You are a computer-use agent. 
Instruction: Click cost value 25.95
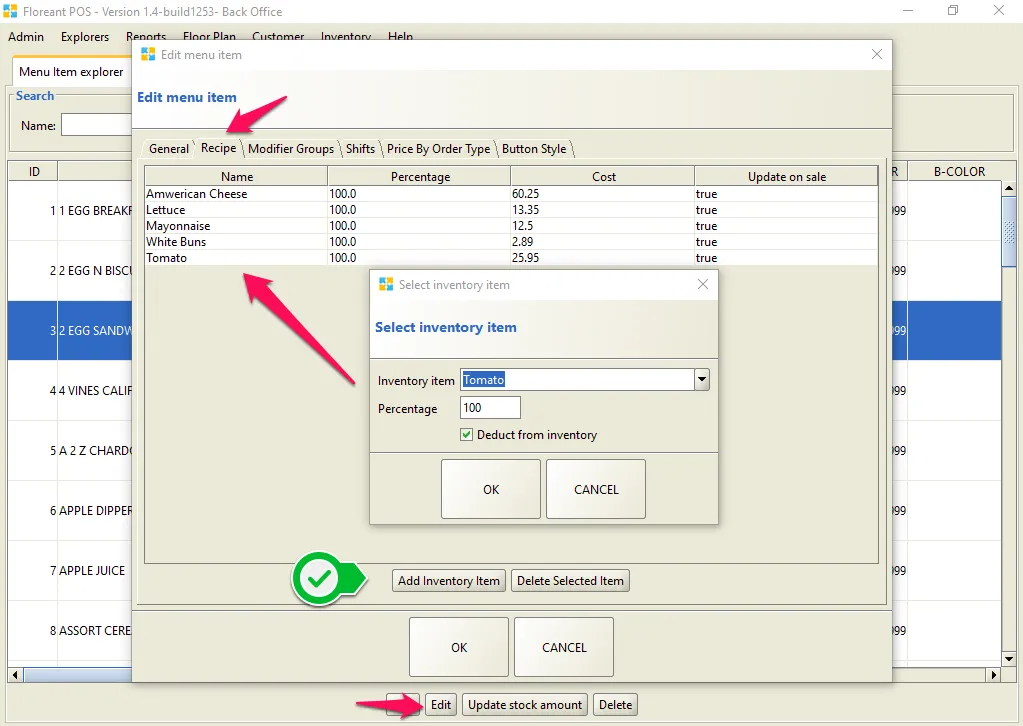(x=525, y=258)
